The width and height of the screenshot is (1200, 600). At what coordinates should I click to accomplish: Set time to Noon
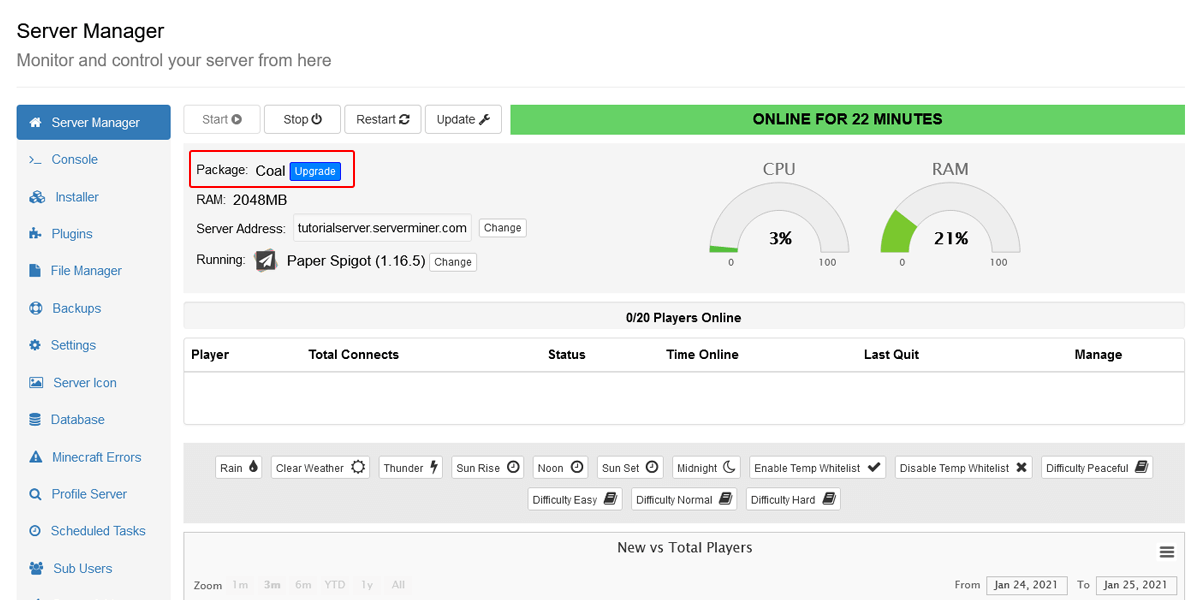560,467
